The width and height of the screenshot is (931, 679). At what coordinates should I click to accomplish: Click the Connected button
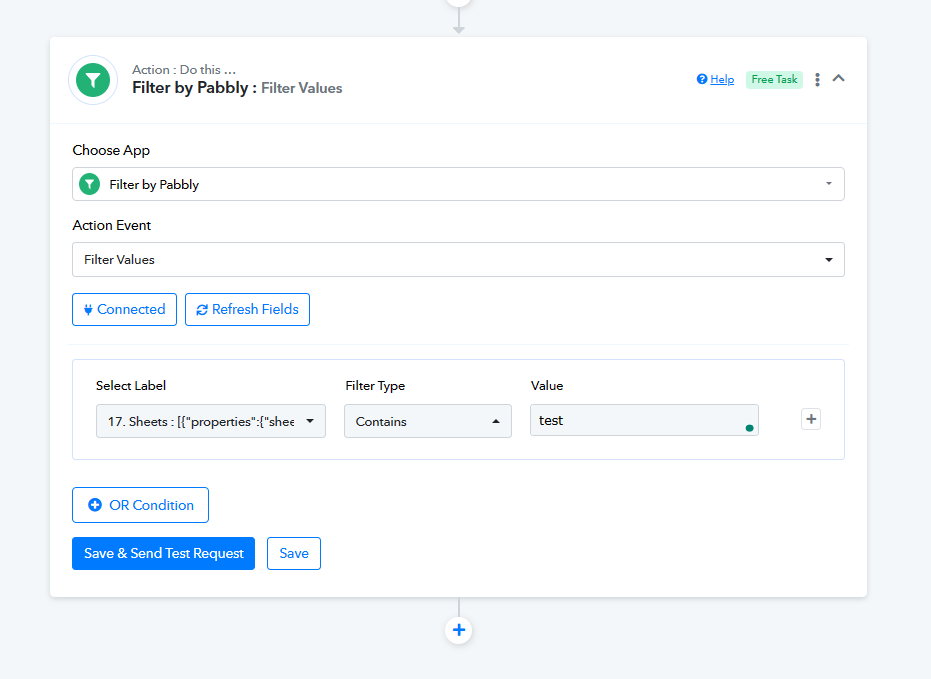125,309
